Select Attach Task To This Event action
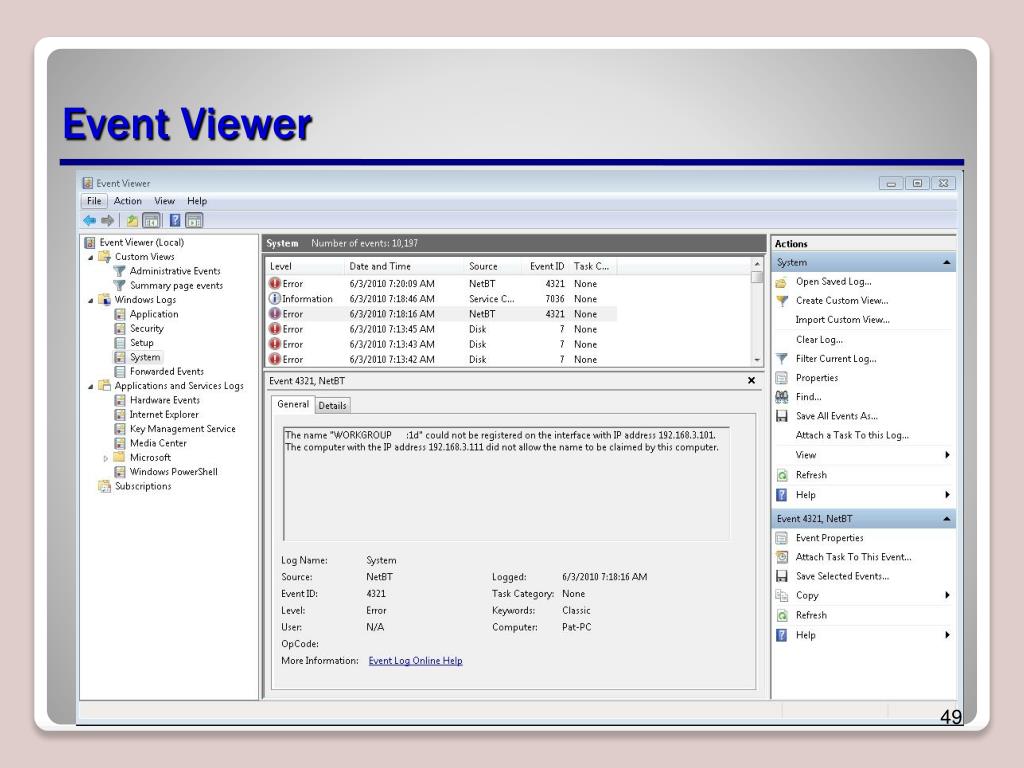 coord(854,557)
